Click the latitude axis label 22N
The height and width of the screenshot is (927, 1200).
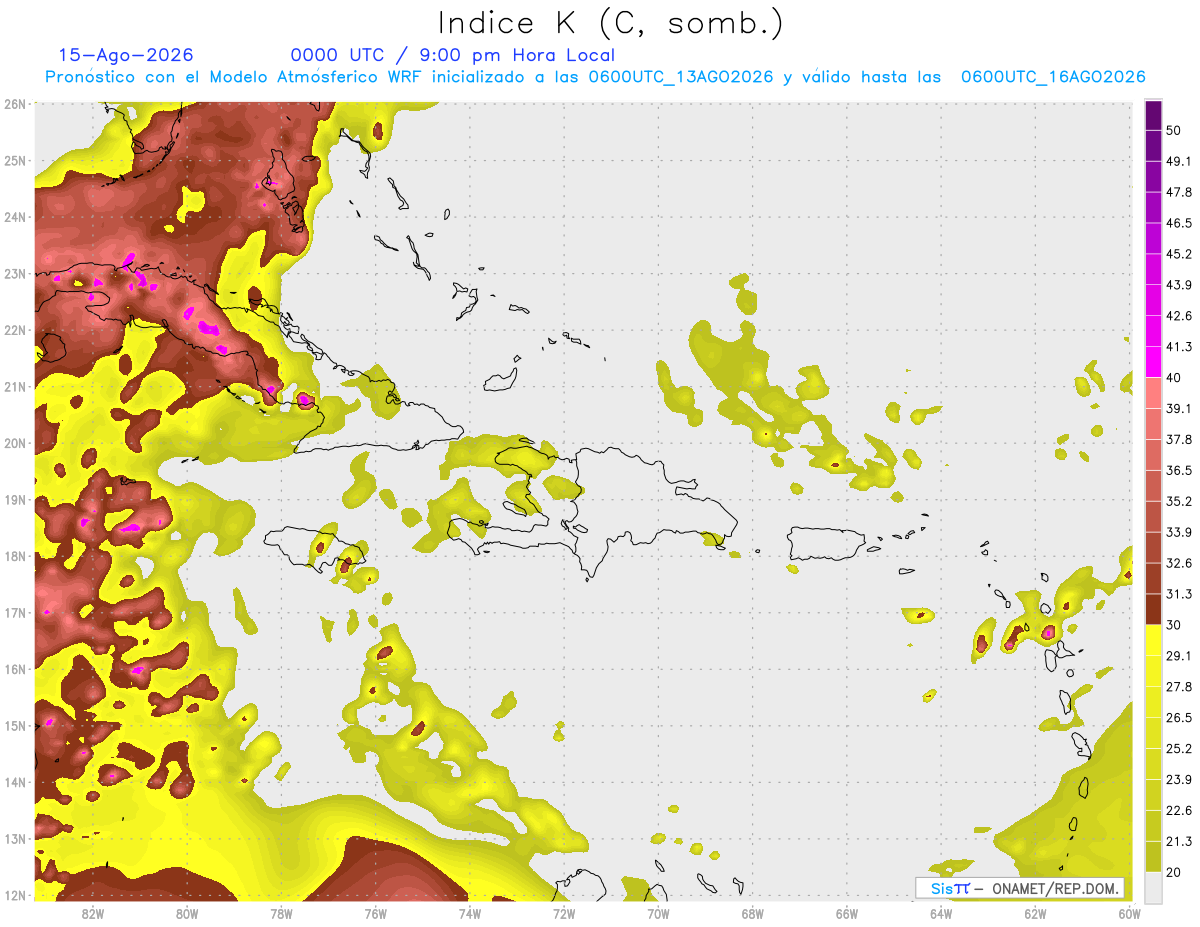15,330
